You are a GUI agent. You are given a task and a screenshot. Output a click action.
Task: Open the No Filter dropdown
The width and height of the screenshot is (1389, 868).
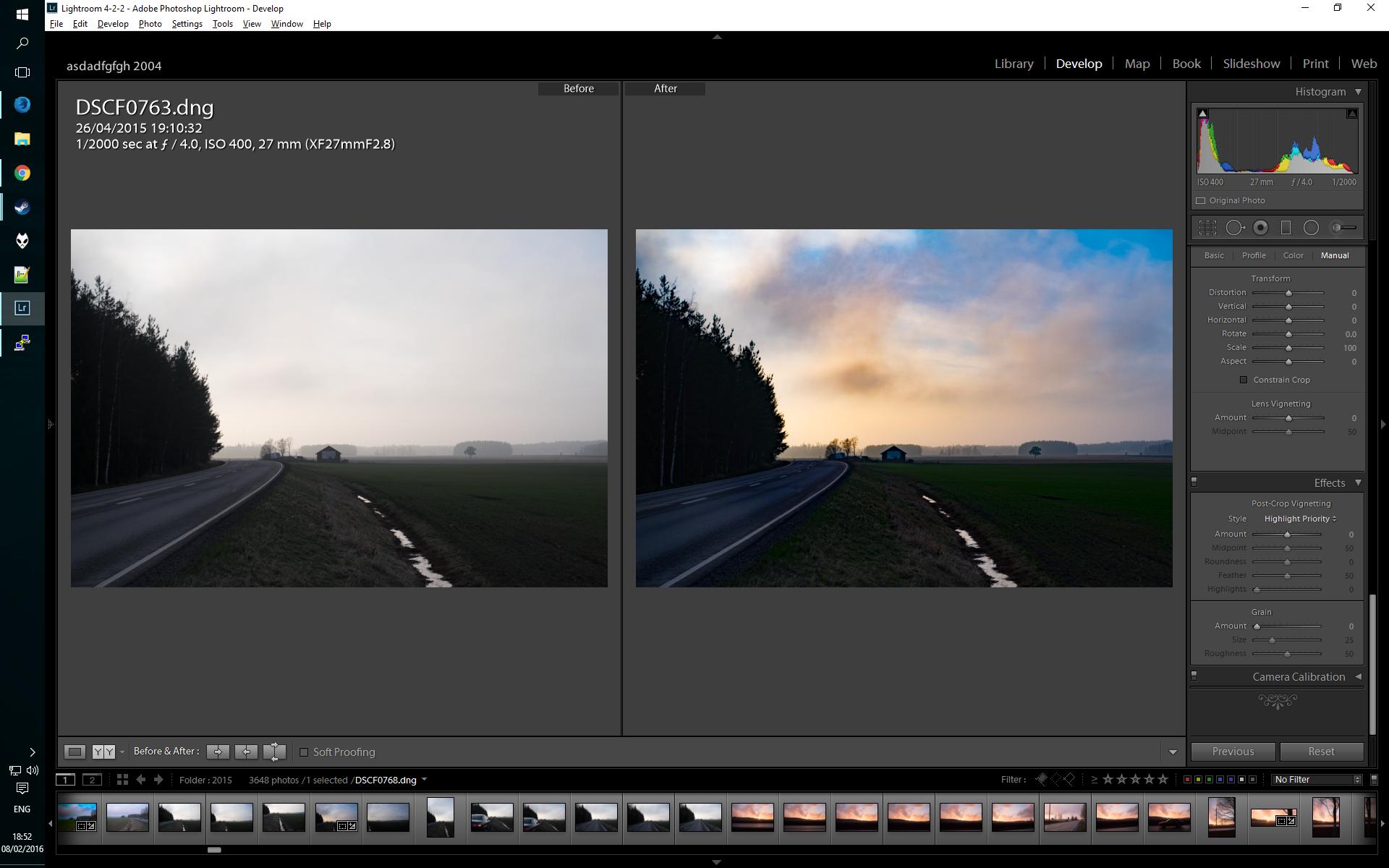(x=1317, y=780)
